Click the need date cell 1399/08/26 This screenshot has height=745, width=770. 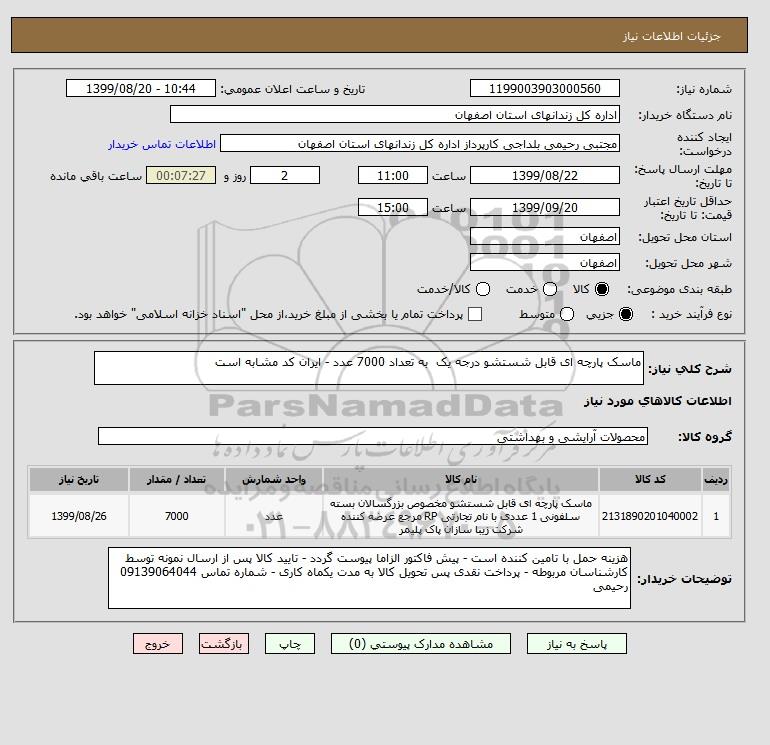point(79,516)
